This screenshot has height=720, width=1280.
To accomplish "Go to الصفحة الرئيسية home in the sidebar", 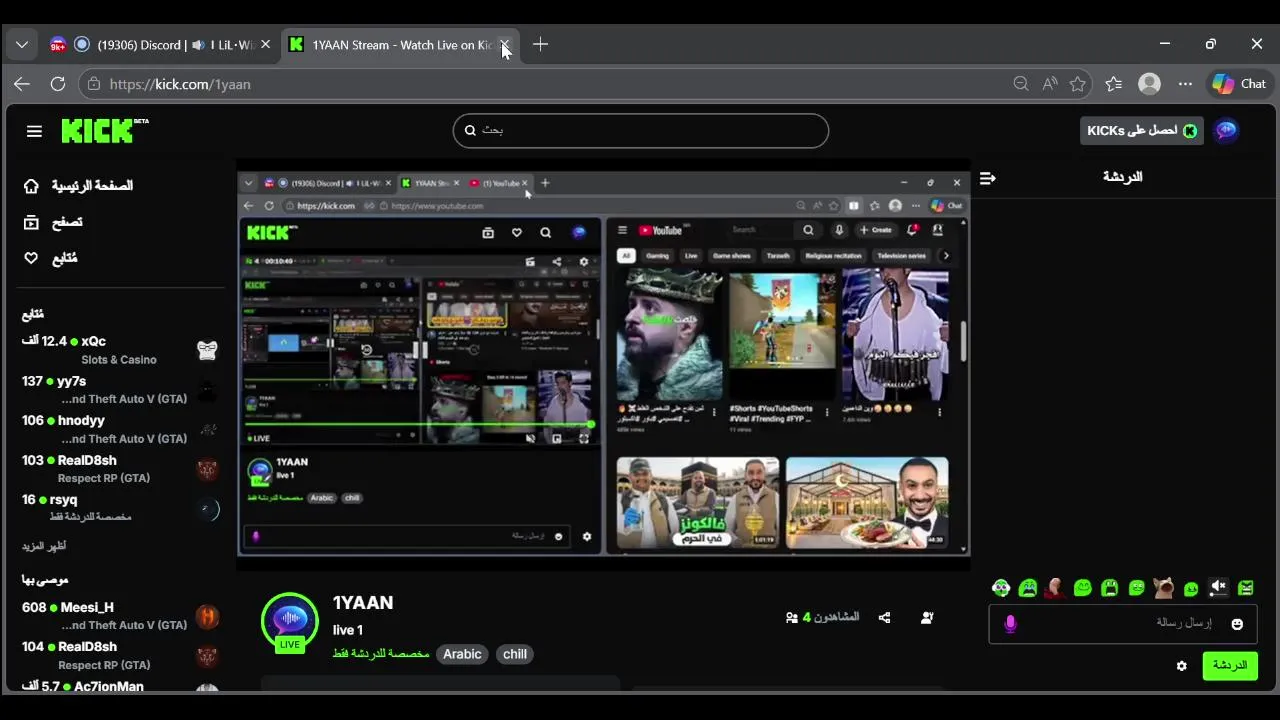I will tap(78, 186).
